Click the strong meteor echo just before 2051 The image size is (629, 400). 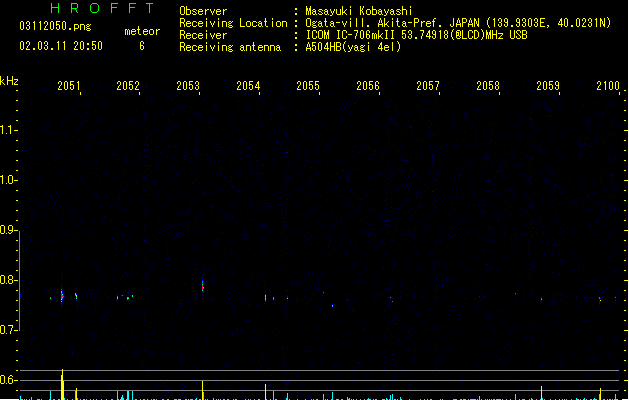62,296
